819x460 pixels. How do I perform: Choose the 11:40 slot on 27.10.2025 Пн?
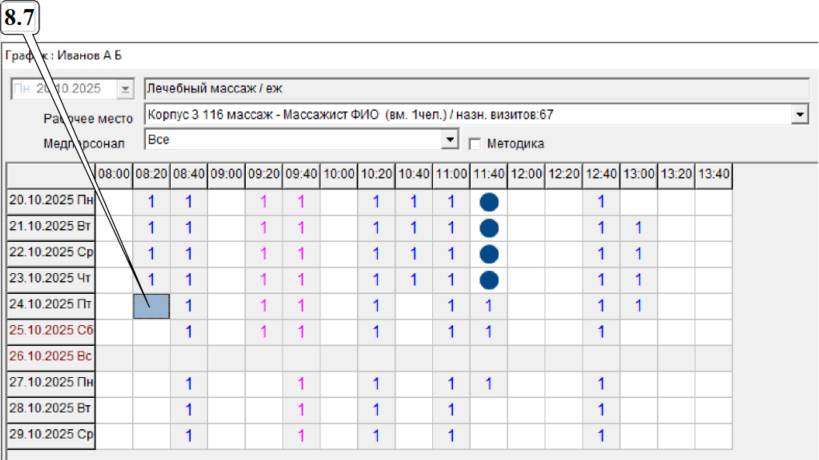pyautogui.click(x=489, y=383)
